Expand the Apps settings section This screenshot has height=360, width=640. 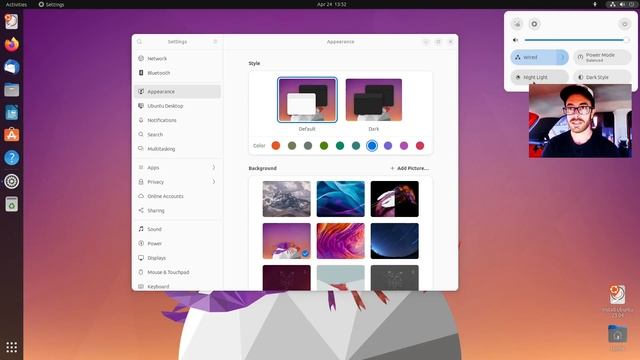point(177,167)
